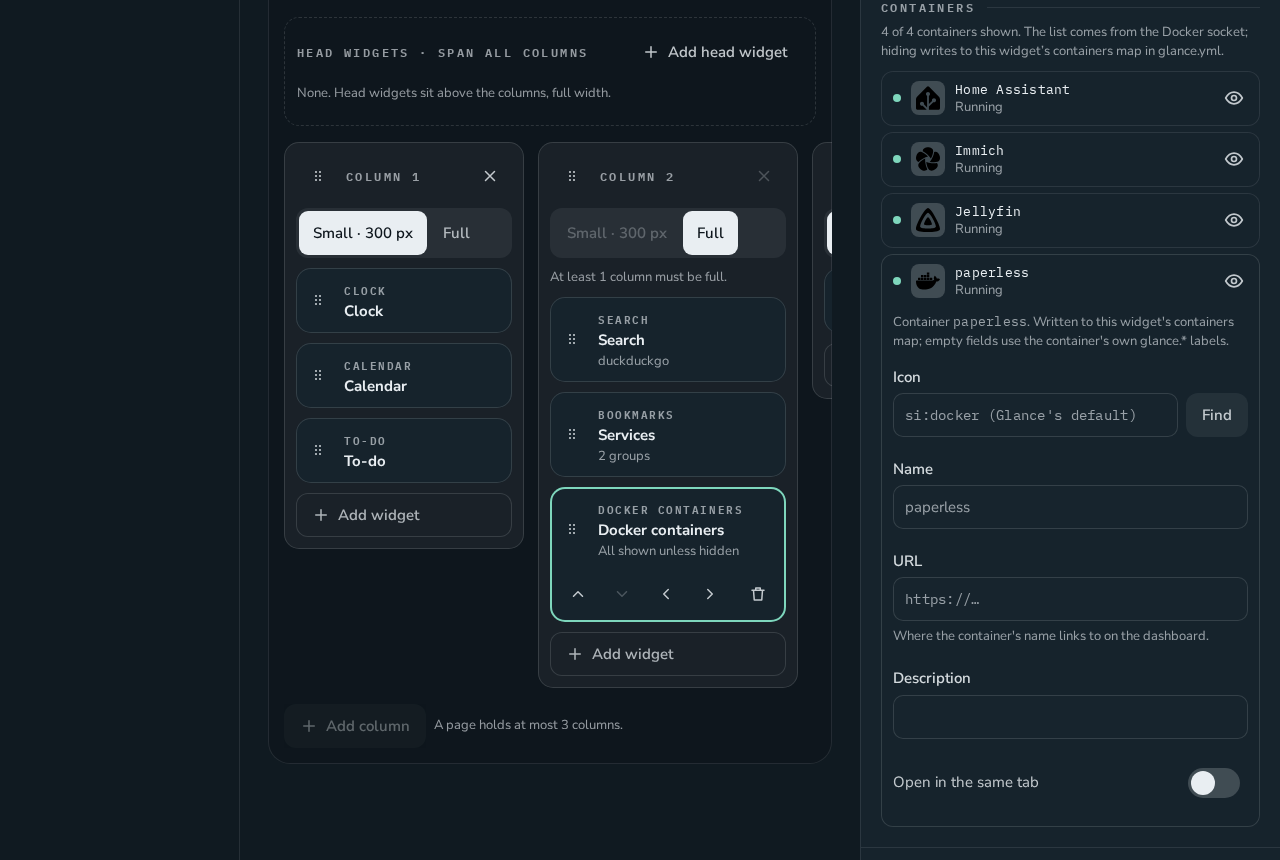This screenshot has height=860, width=1280.
Task: Expand the Home Assistant container row
Action: (1070, 98)
